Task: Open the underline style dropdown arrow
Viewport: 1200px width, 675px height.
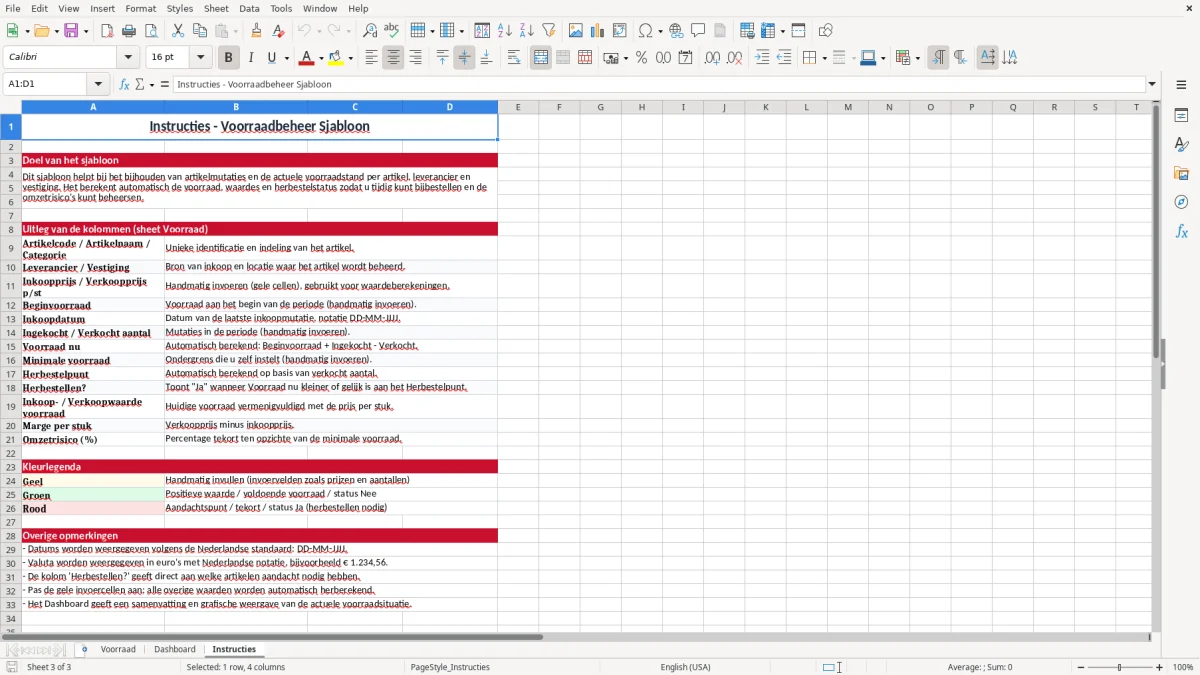Action: pos(286,58)
